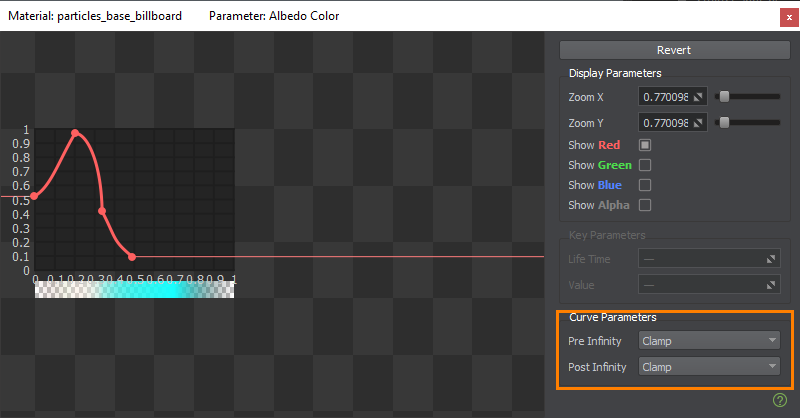The width and height of the screenshot is (800, 418).
Task: Open the Post Infinity dropdown
Action: click(x=709, y=367)
